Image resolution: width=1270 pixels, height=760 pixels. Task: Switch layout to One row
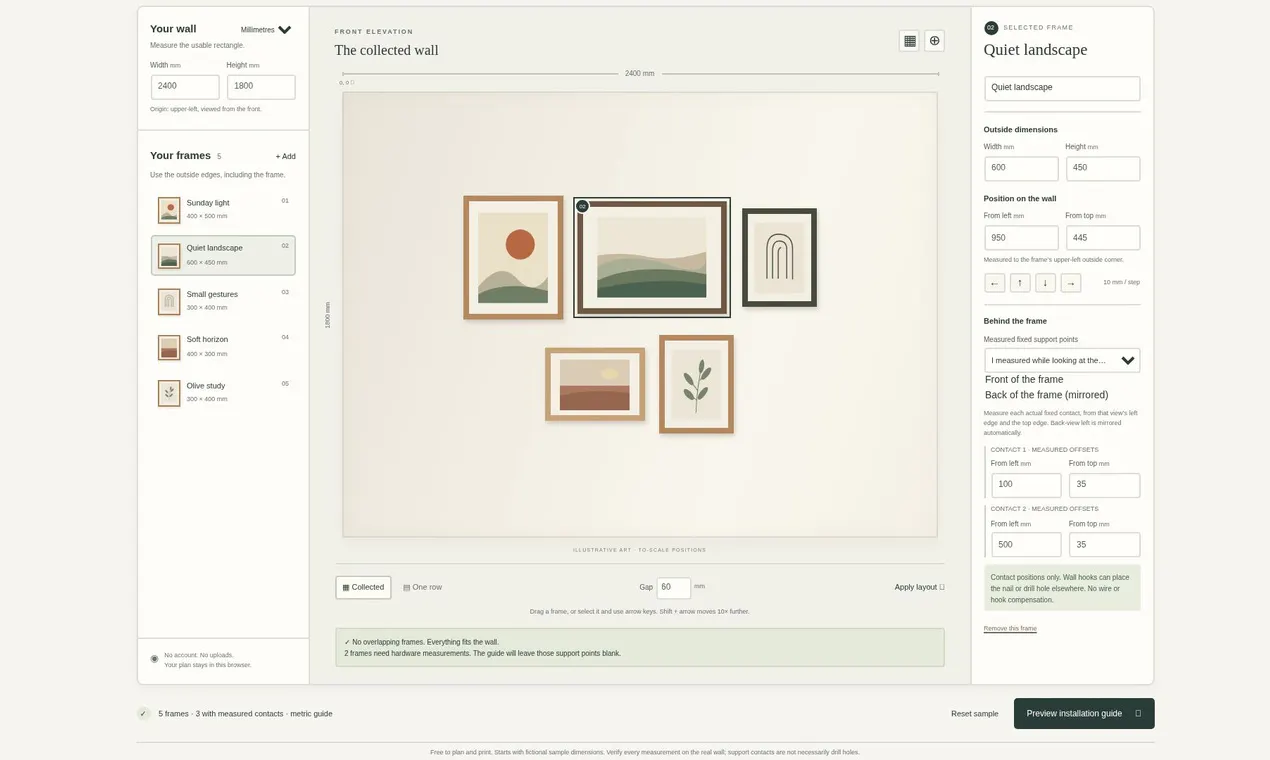click(x=422, y=587)
